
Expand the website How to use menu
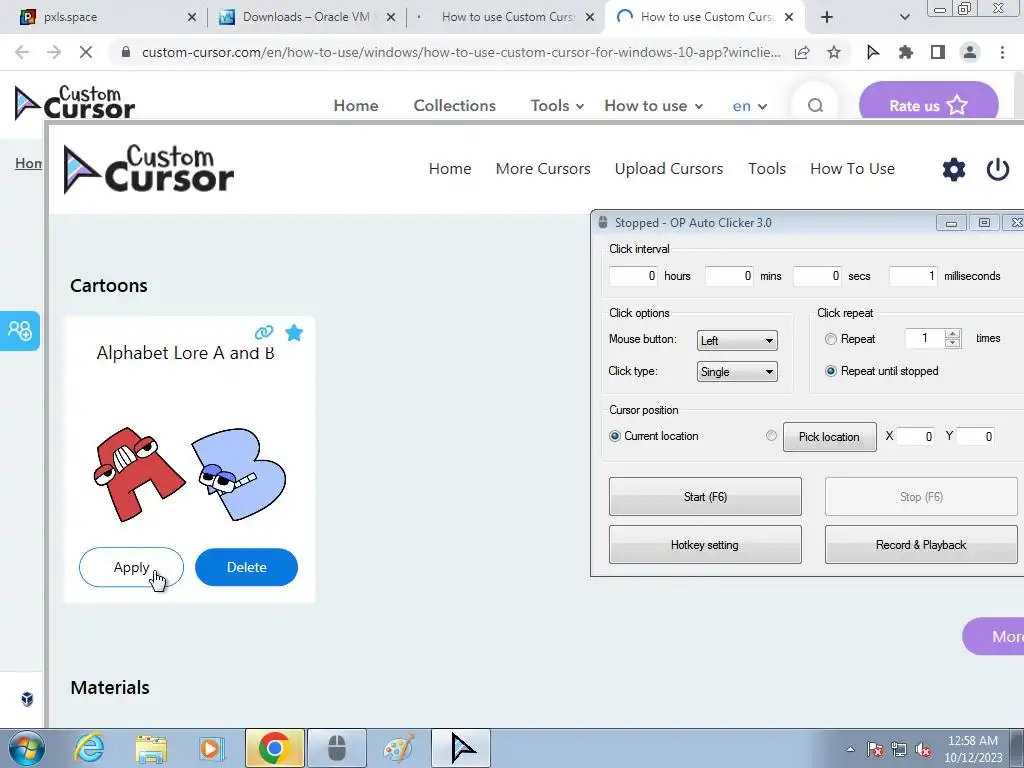point(653,105)
